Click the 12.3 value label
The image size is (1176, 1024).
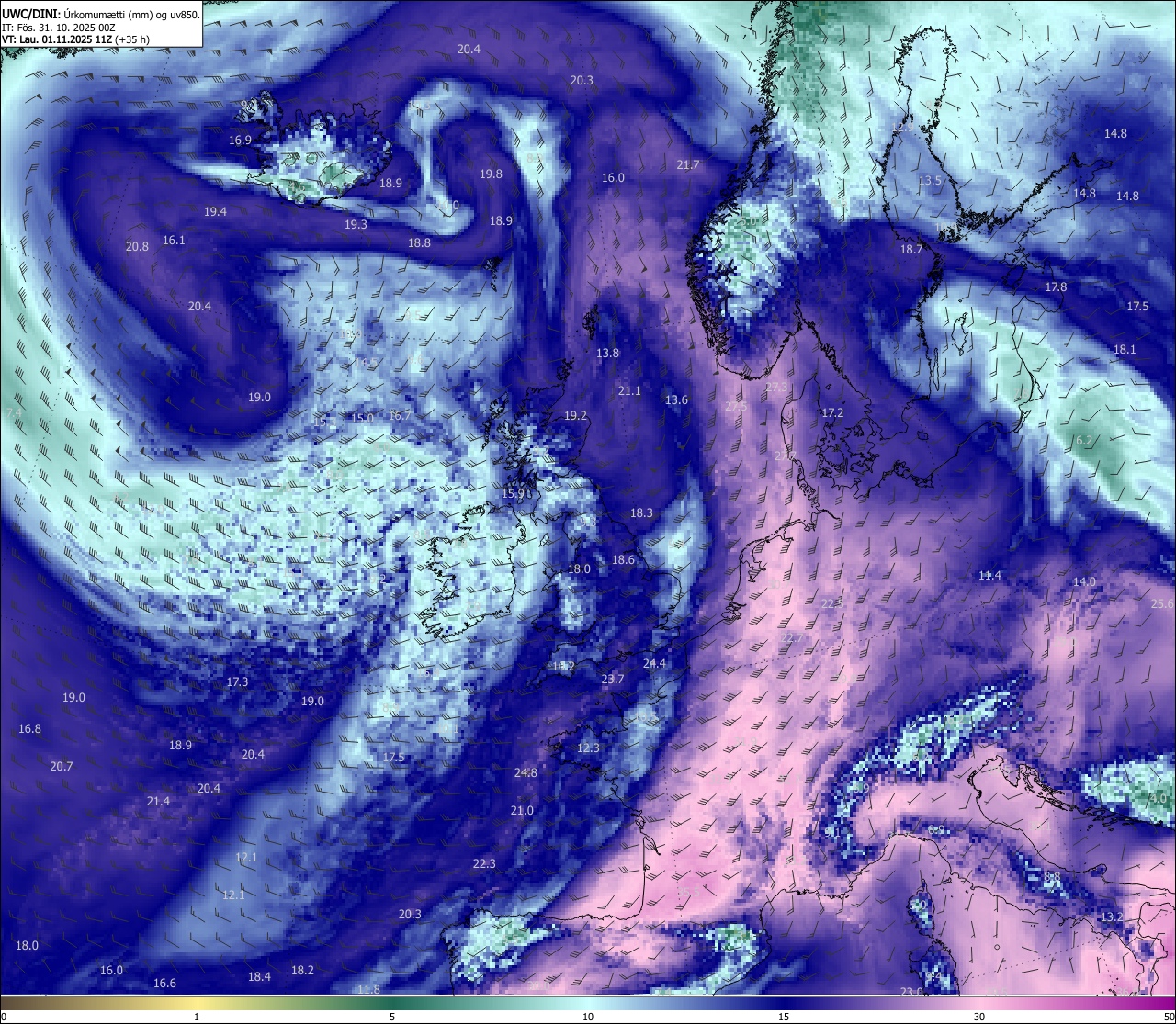[x=588, y=748]
